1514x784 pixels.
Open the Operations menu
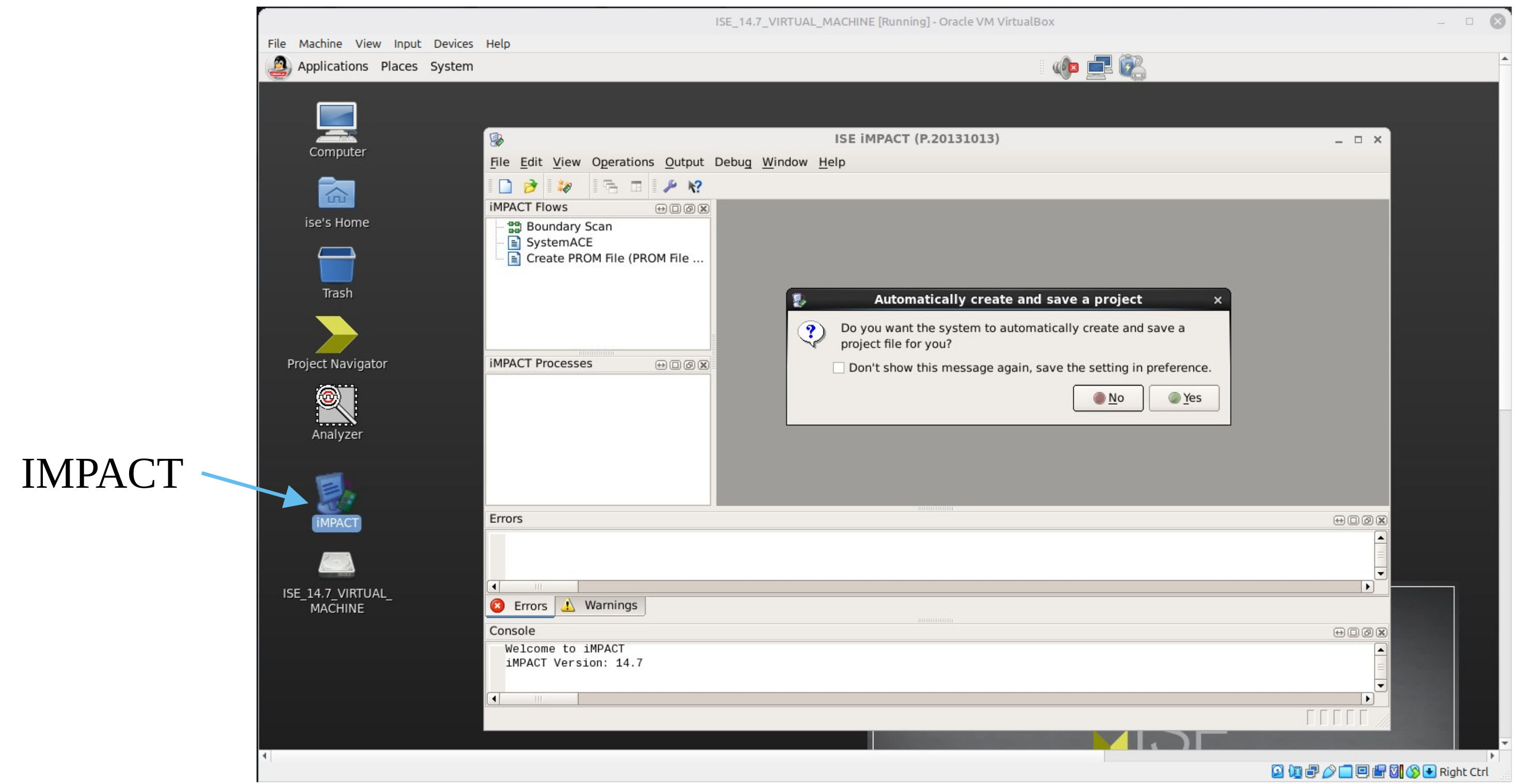(x=623, y=162)
